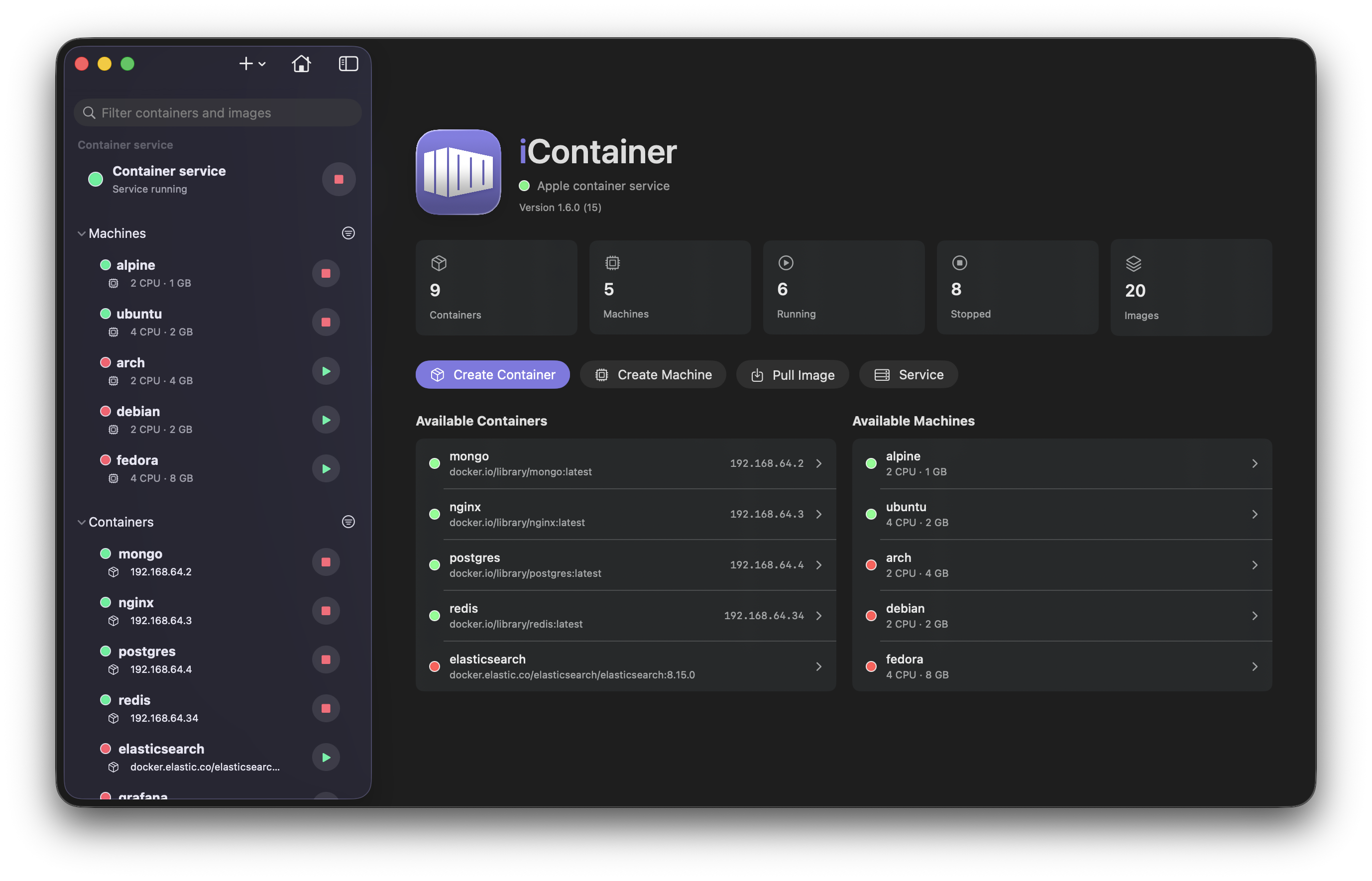Click the play circle icon on Running card

coord(786,263)
